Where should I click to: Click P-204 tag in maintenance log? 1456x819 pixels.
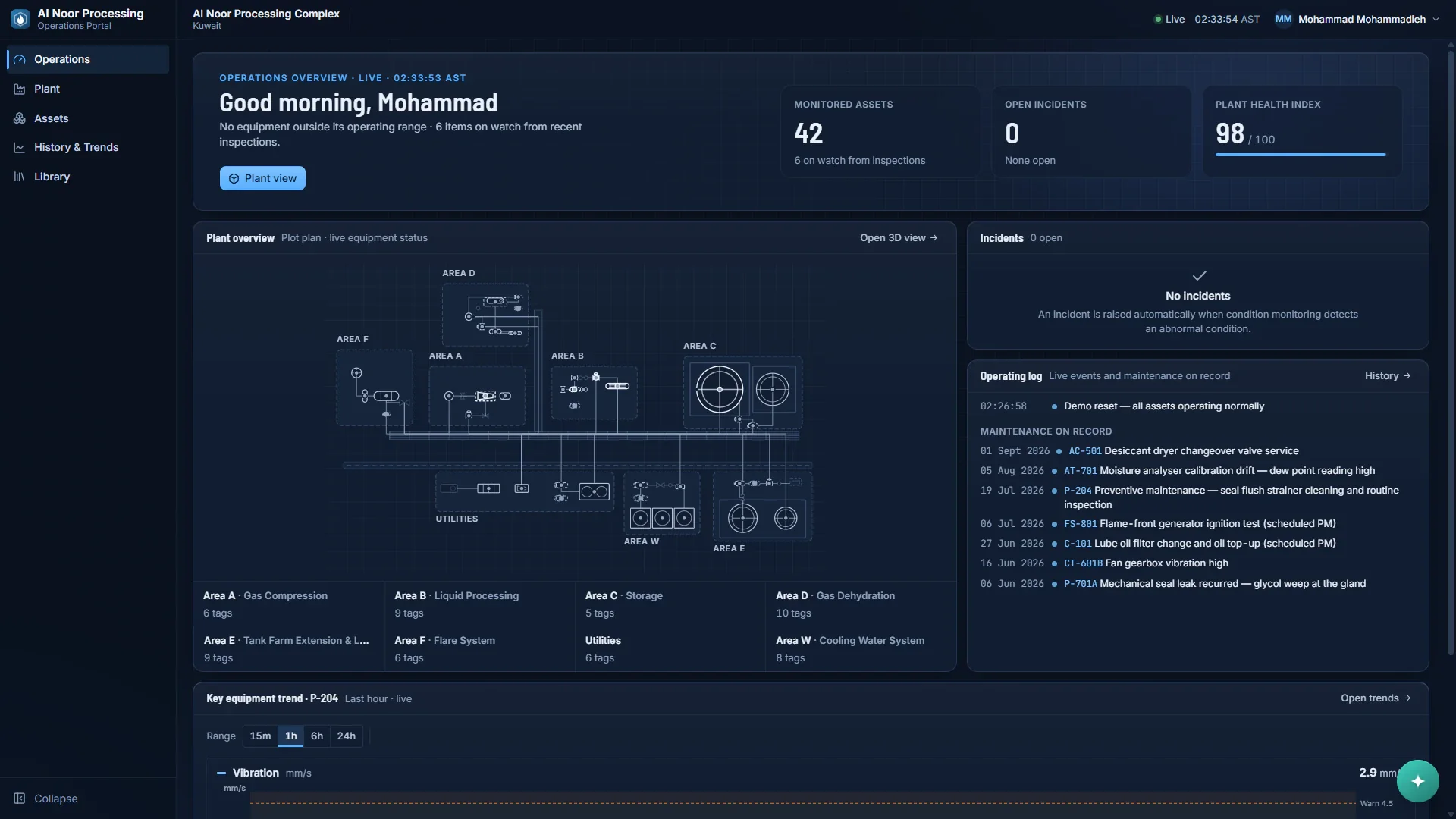pos(1078,491)
